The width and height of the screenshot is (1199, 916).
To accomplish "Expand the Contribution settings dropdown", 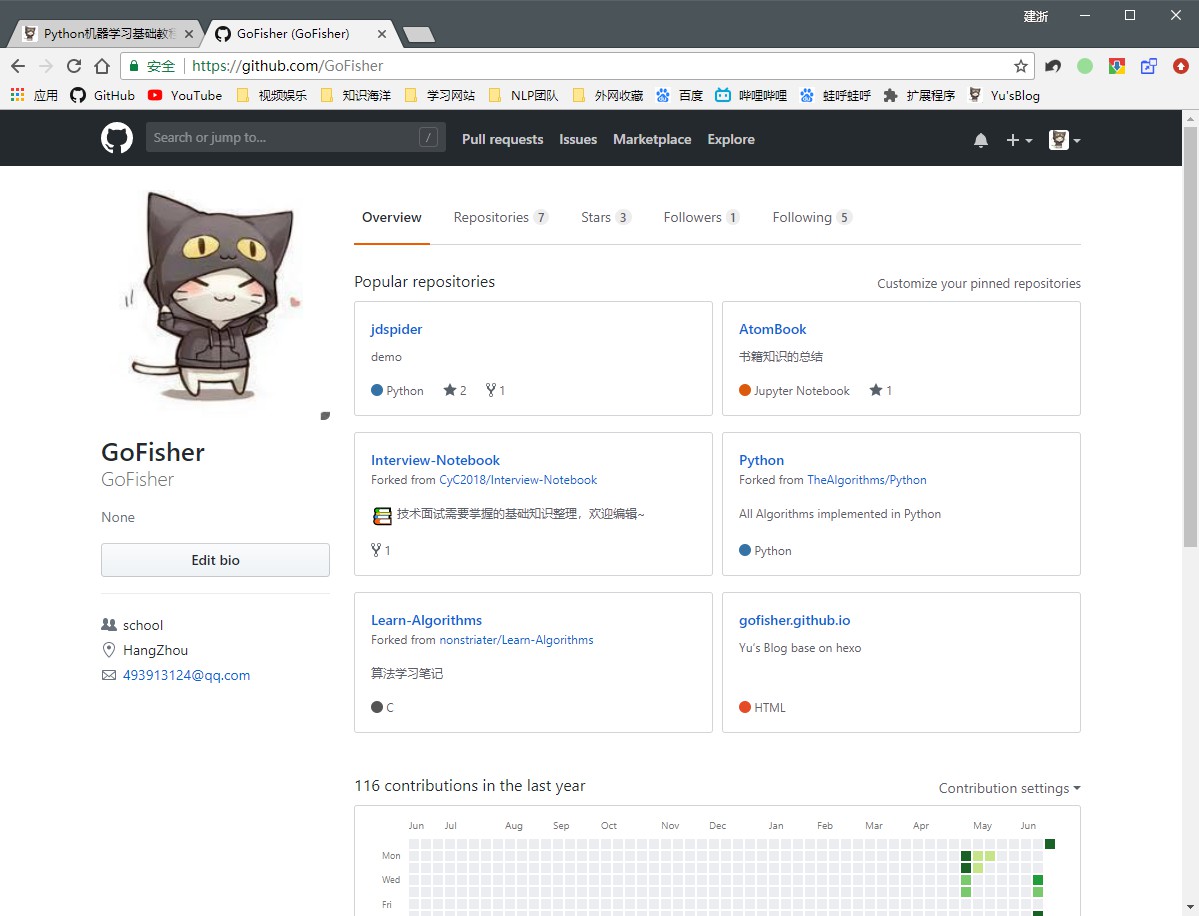I will 1009,788.
